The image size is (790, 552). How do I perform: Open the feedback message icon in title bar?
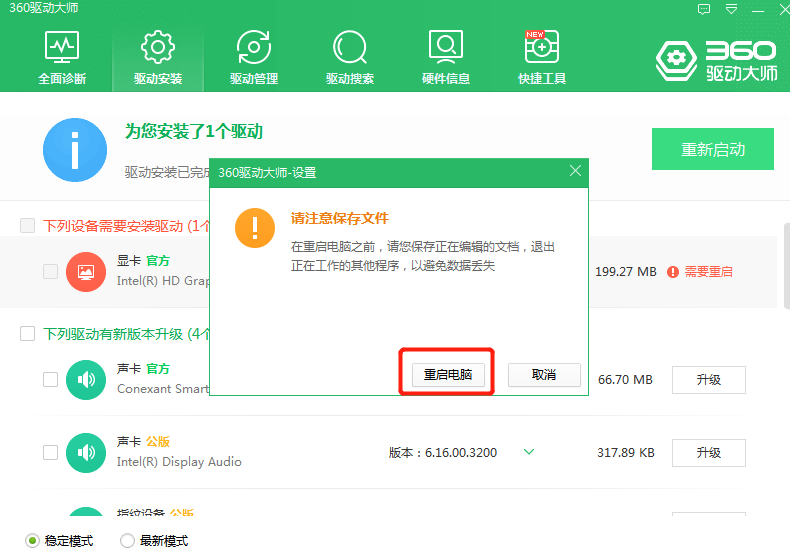704,9
